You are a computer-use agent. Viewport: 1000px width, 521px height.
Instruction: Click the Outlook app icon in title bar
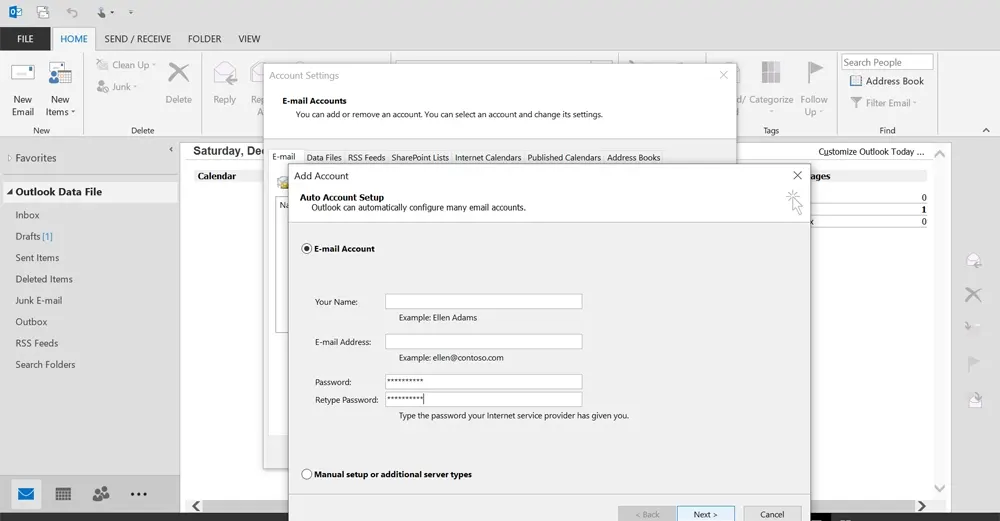coord(15,11)
